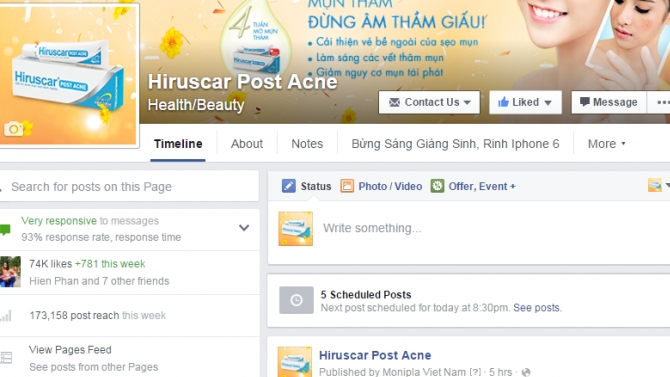Select the Photo / Video composer tab

tap(390, 186)
